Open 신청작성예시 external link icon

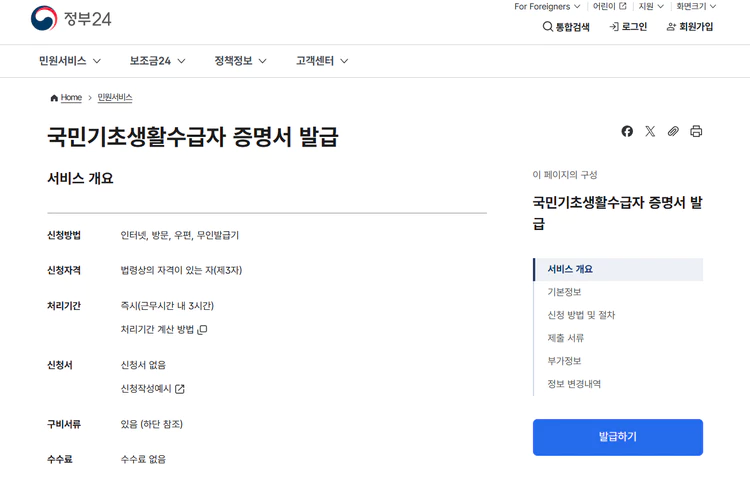coord(180,389)
